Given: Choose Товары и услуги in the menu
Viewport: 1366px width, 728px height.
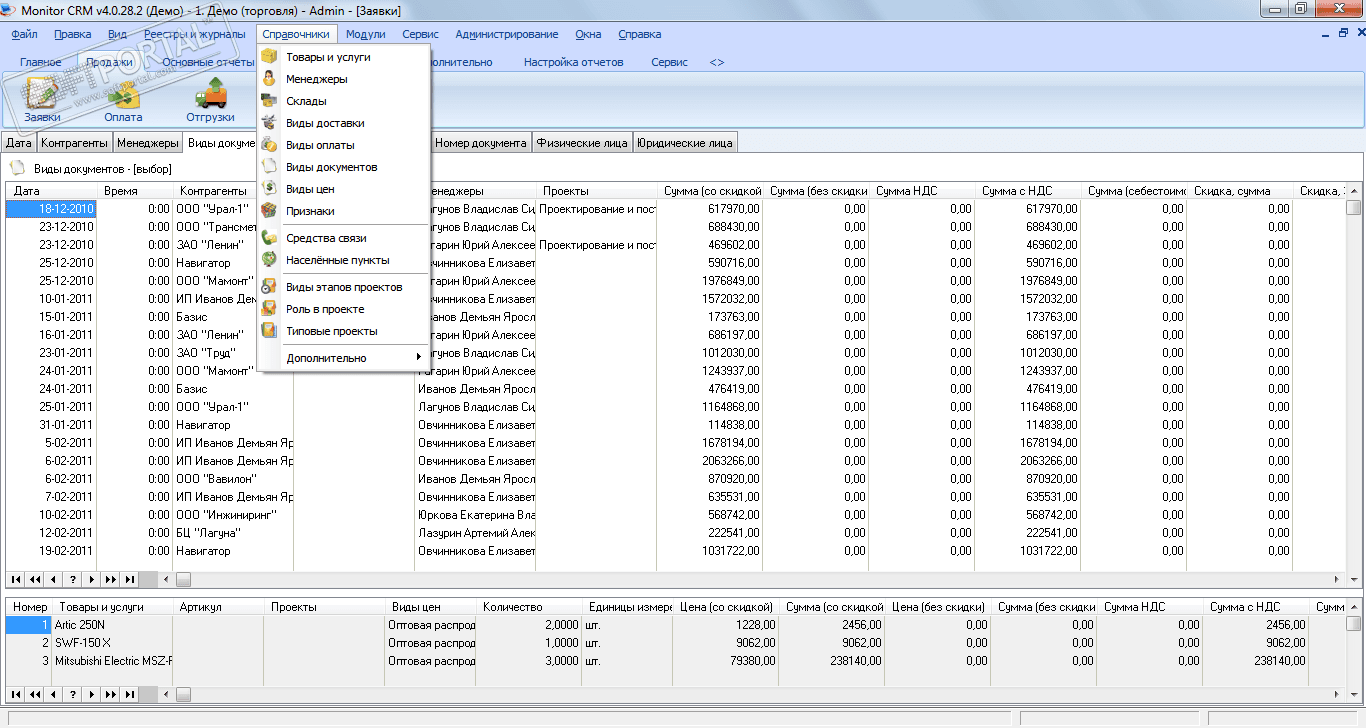Looking at the screenshot, I should point(328,57).
